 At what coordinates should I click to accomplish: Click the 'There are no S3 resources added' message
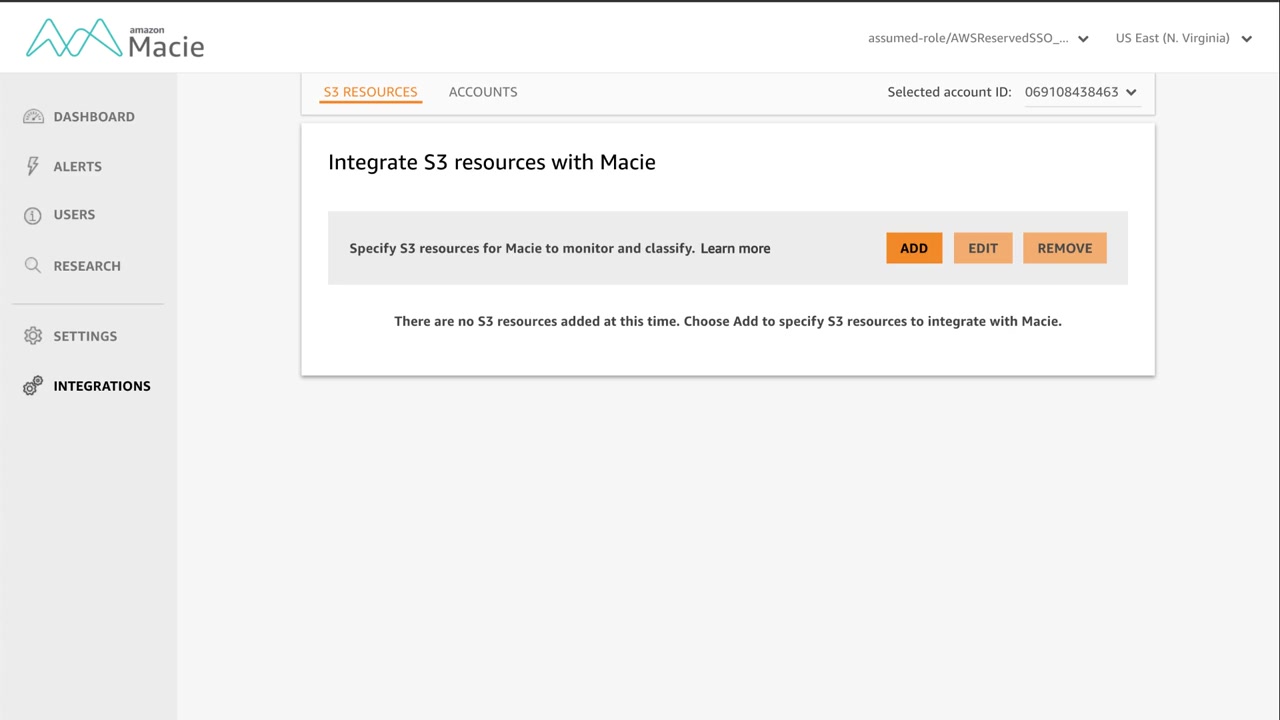coord(728,321)
